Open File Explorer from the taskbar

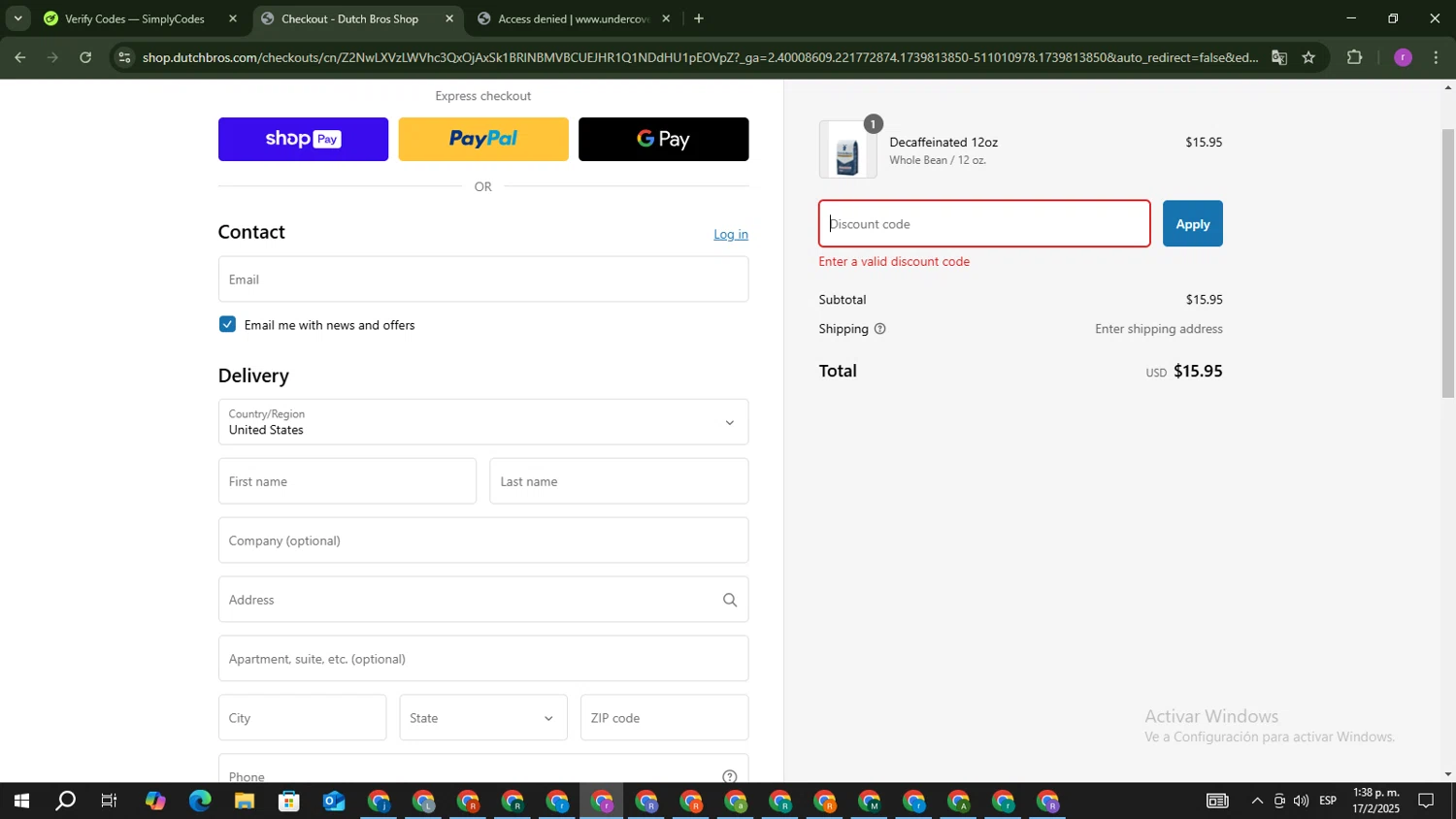[244, 802]
